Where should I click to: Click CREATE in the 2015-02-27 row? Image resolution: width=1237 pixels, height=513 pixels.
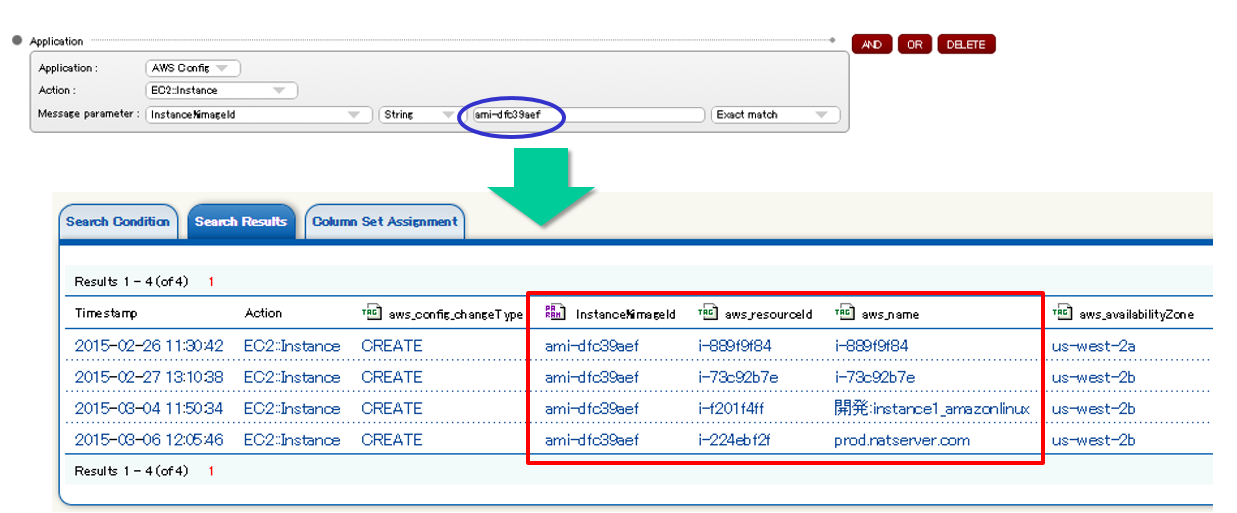(392, 377)
